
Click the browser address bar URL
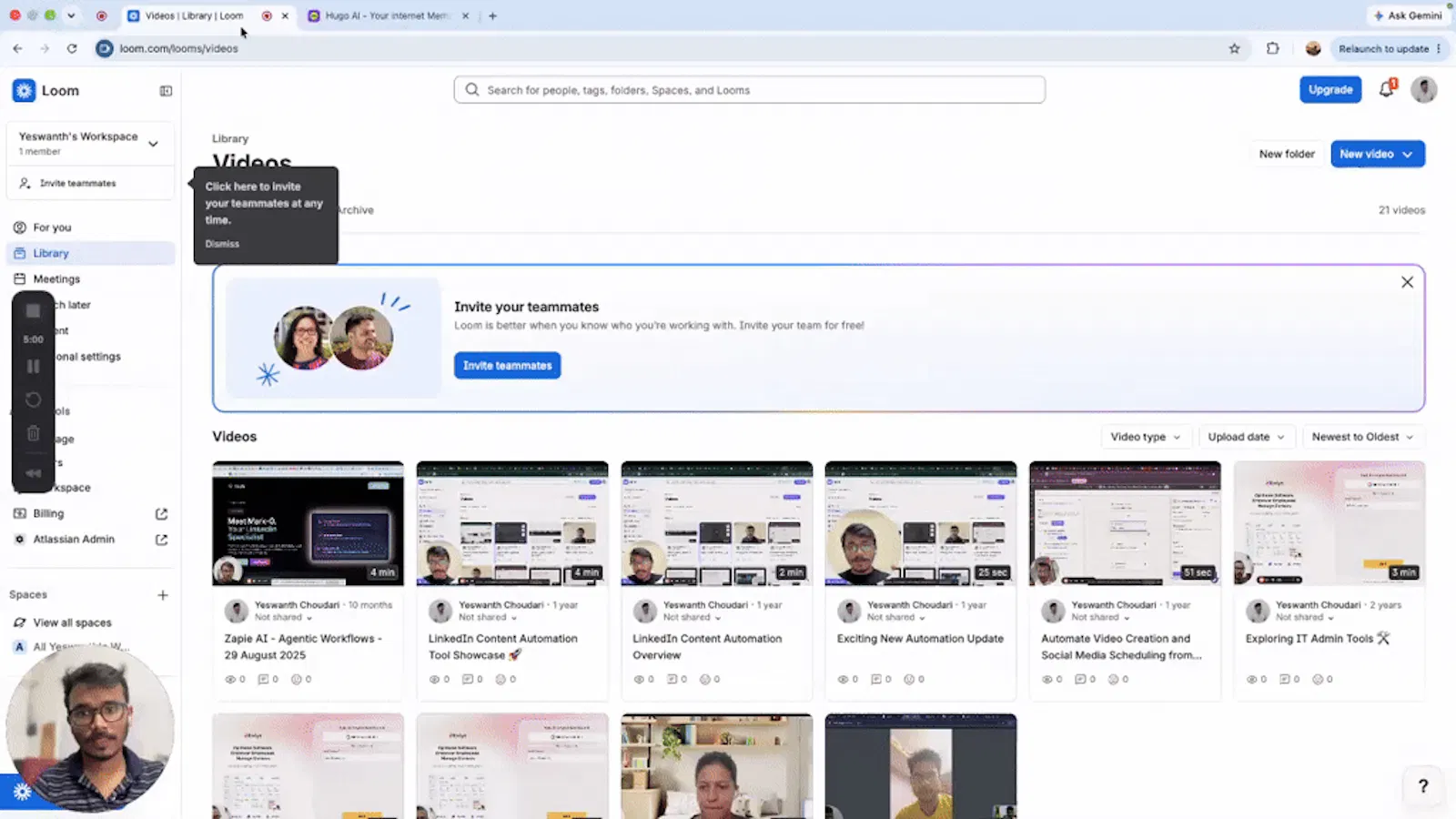(x=178, y=48)
